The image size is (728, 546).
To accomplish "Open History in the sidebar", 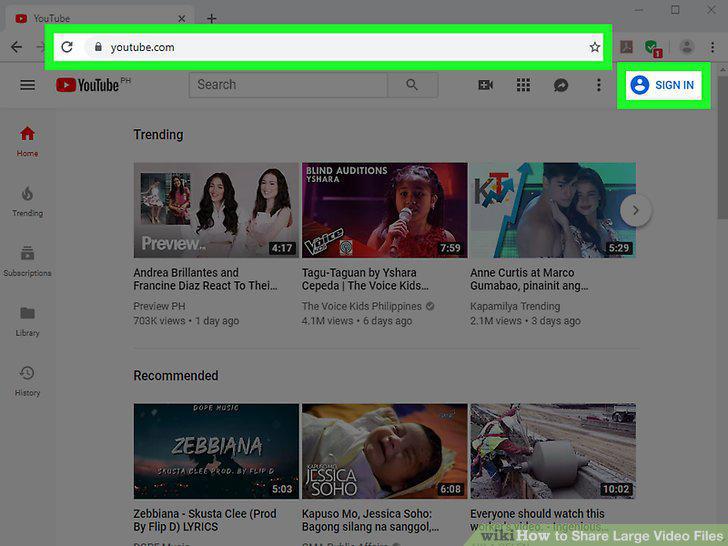I will [x=27, y=381].
